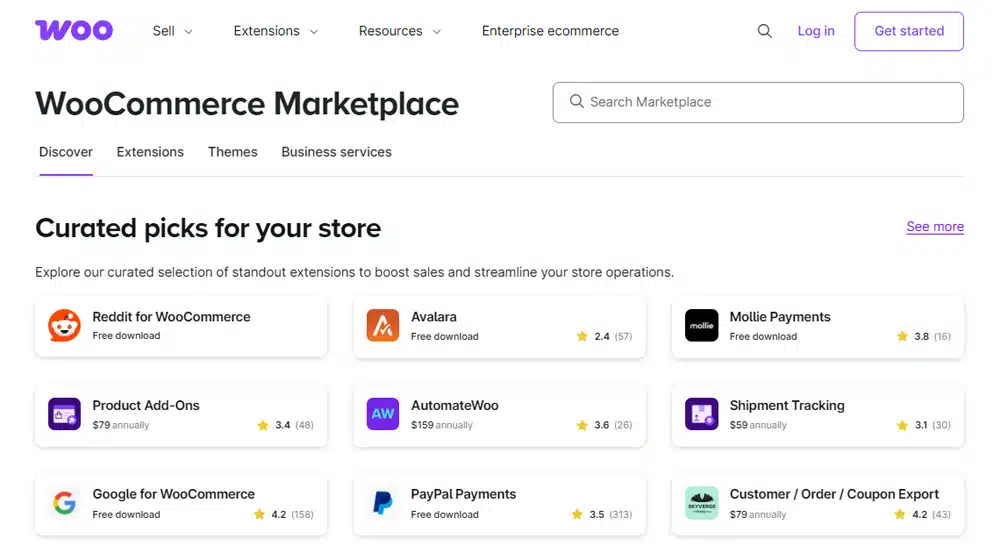
Task: Switch to the Extensions marketplace tab
Action: (x=150, y=152)
